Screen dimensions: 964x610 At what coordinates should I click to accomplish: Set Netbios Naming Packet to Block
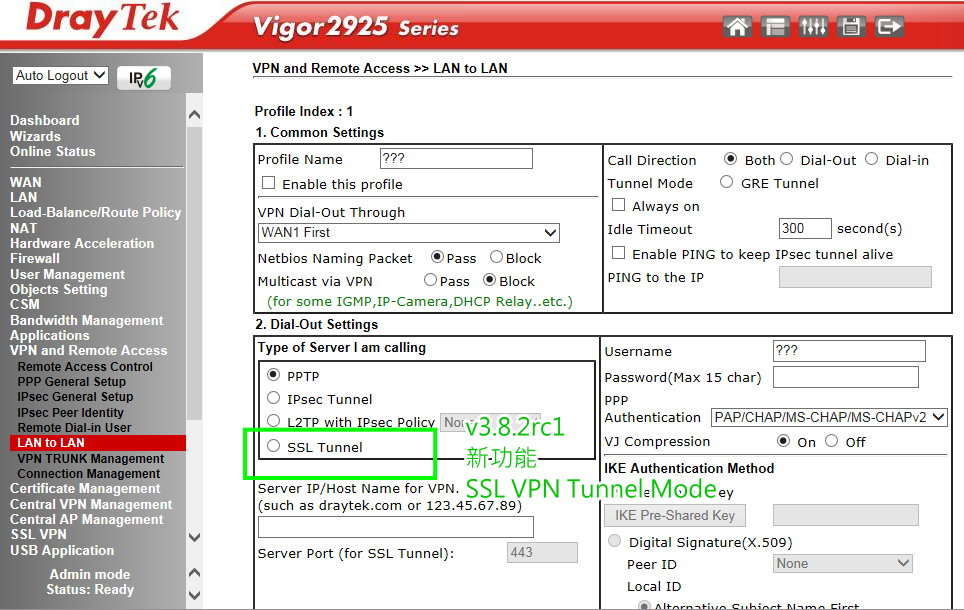(x=496, y=256)
